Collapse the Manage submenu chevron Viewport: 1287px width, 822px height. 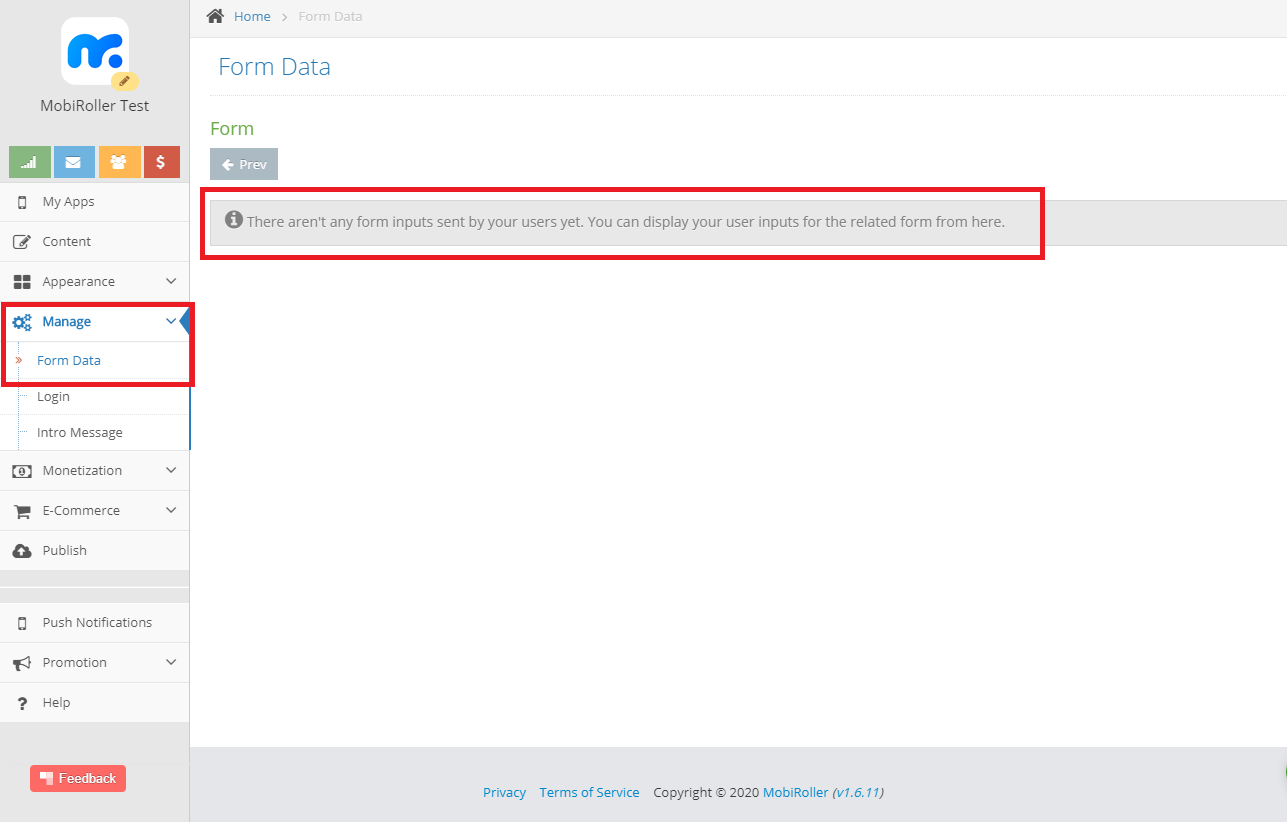pos(171,322)
